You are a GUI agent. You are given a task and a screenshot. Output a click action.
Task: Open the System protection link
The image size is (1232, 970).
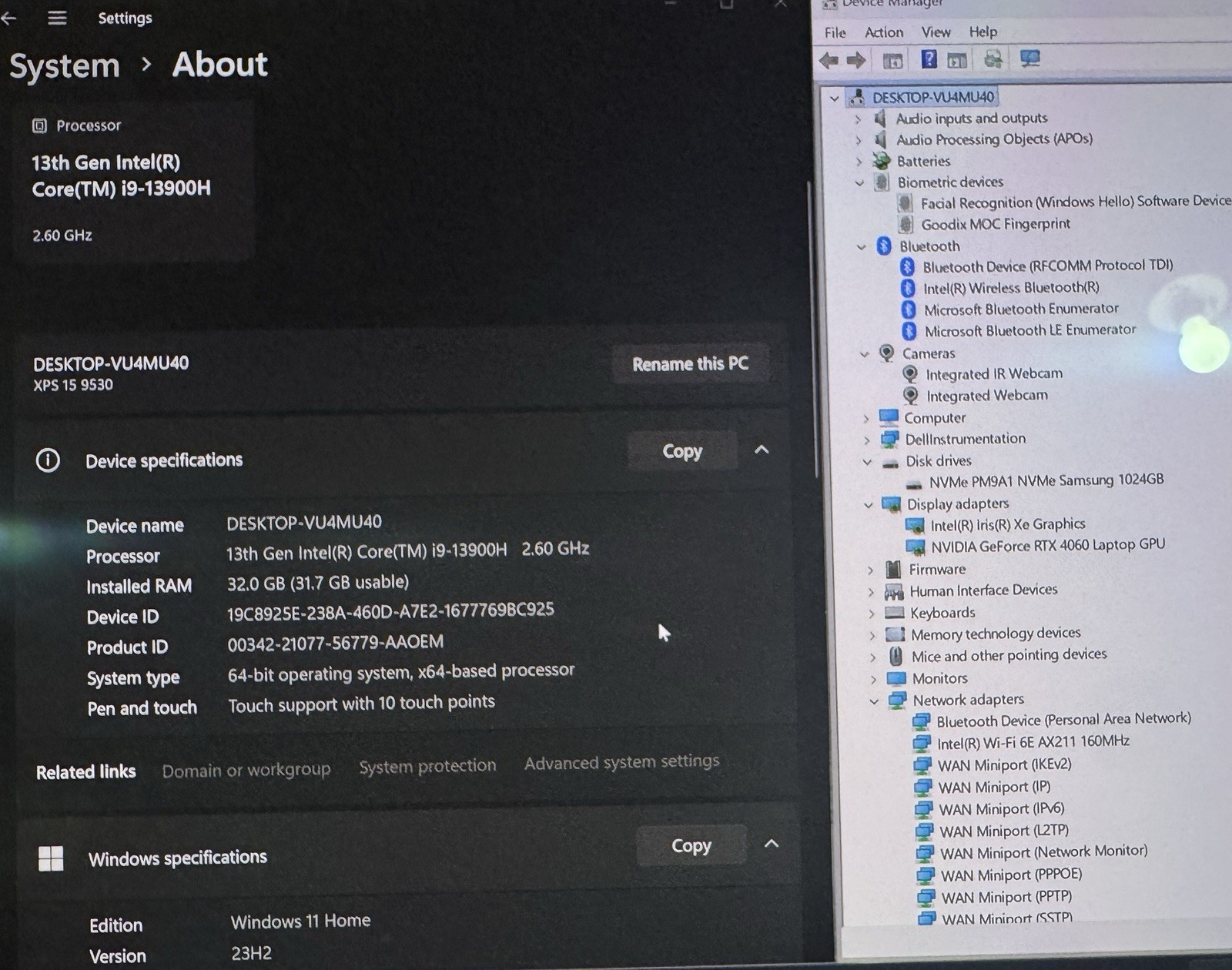pyautogui.click(x=427, y=766)
